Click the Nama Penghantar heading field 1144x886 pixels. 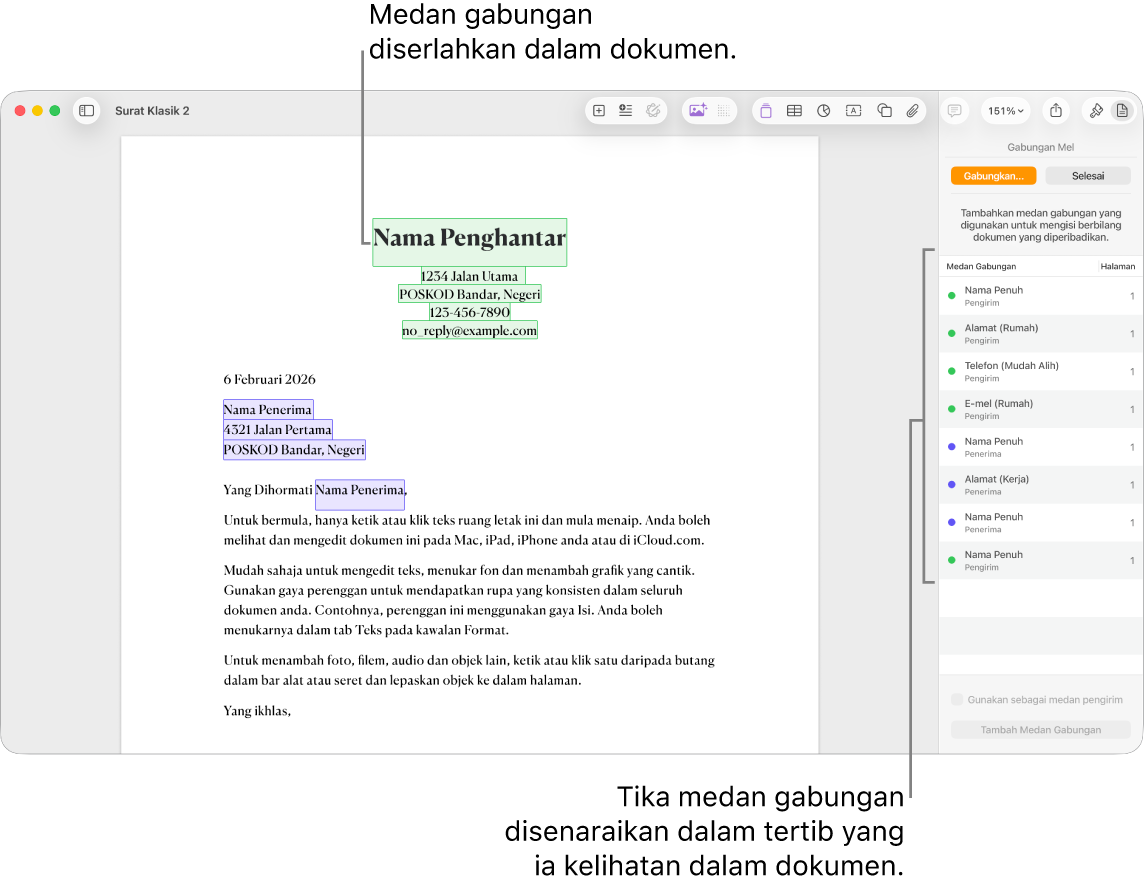click(x=470, y=242)
